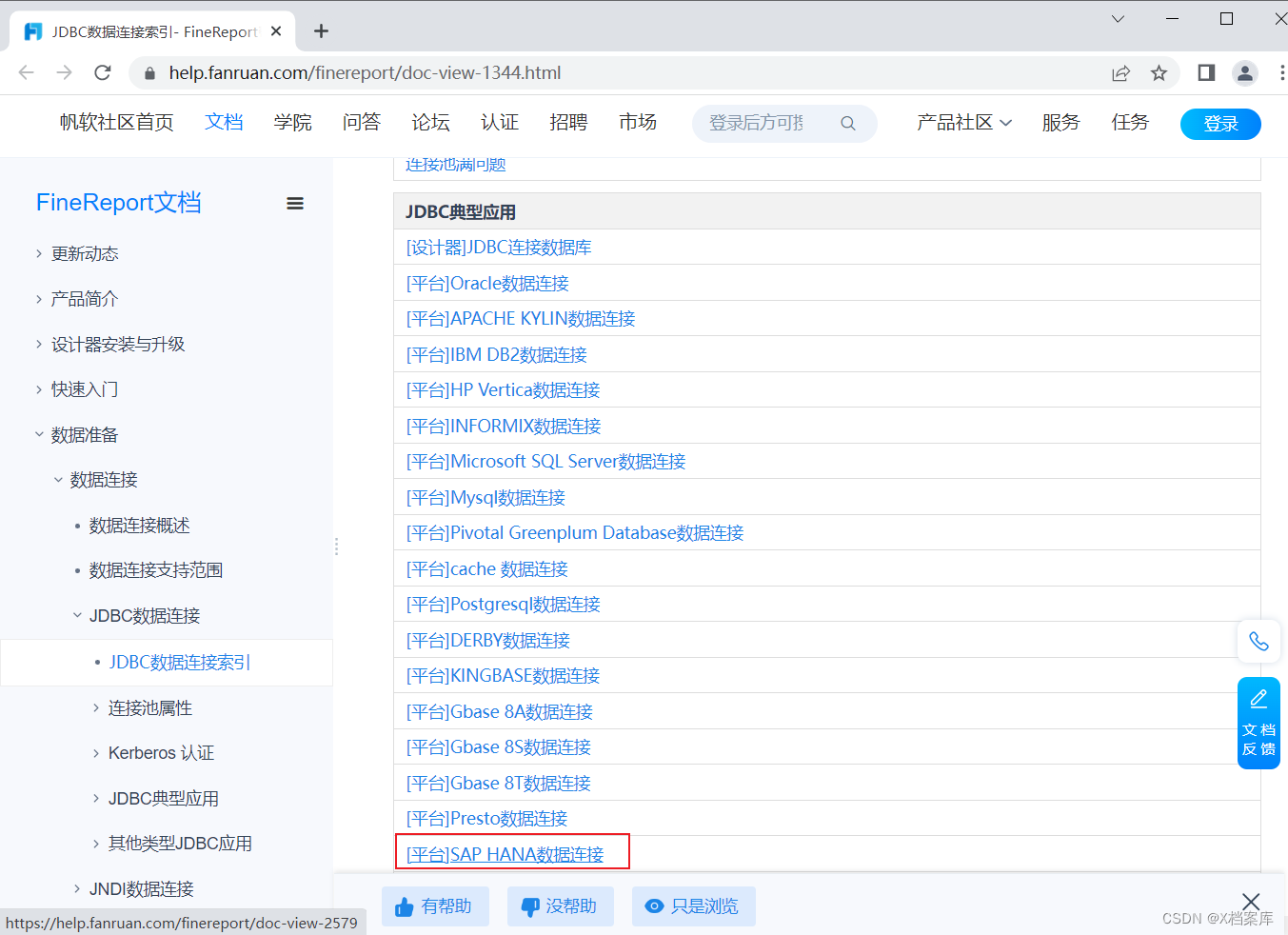1288x935 pixels.
Task: Go to 帆软社区首页
Action: tap(116, 123)
